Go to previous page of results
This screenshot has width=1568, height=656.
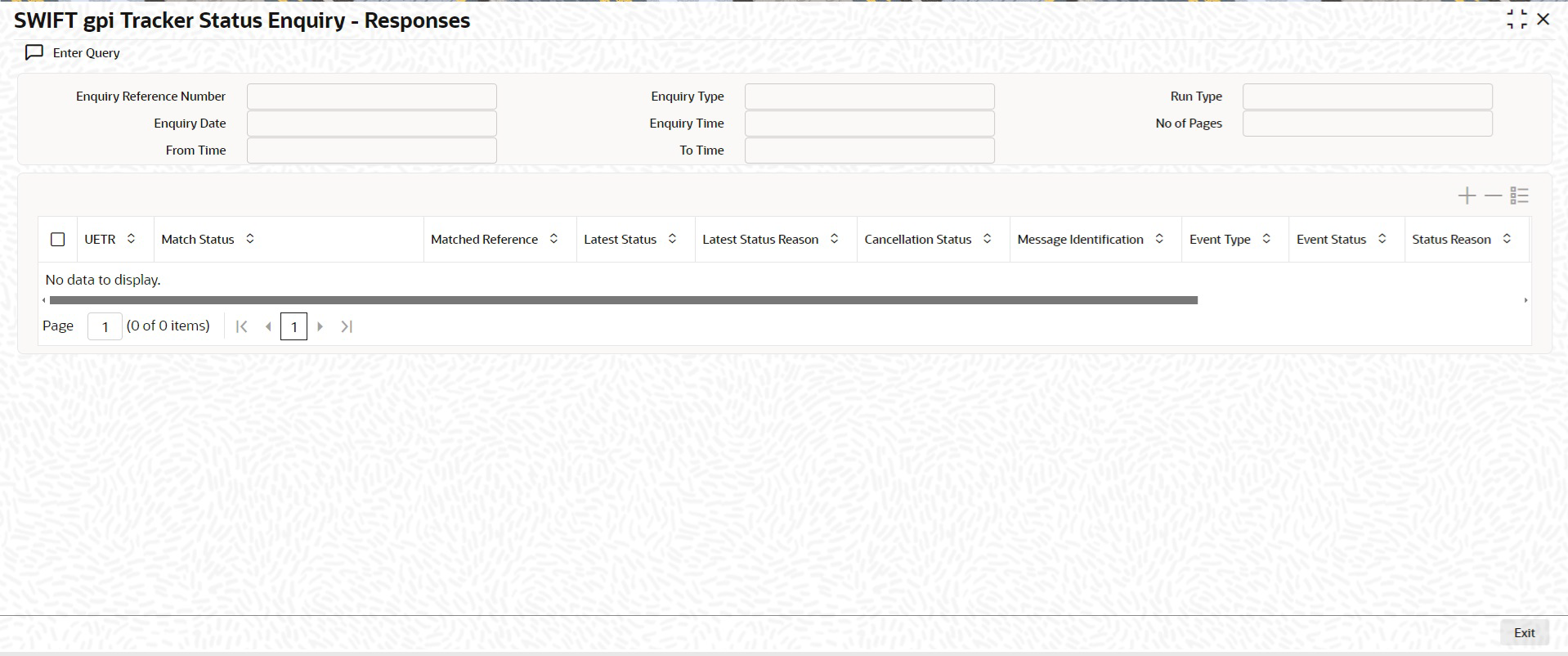[268, 326]
